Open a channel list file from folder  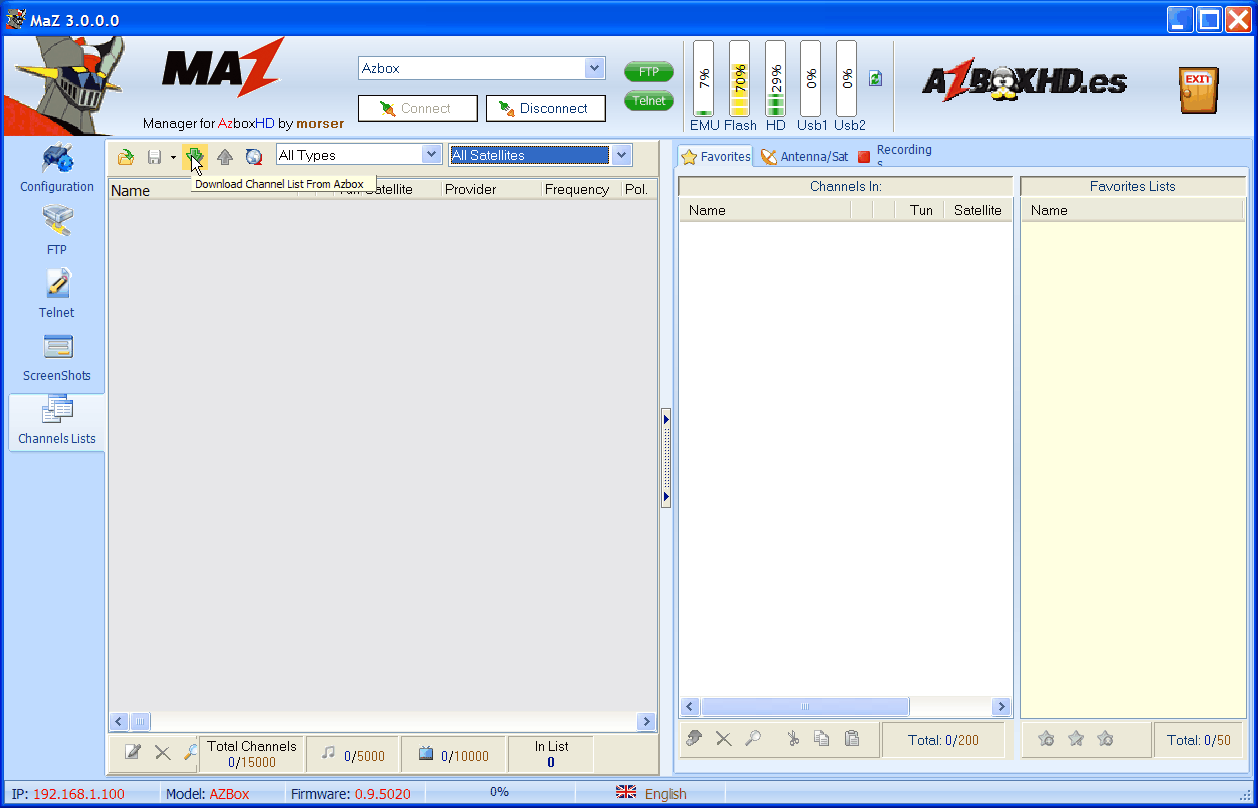[x=126, y=156]
